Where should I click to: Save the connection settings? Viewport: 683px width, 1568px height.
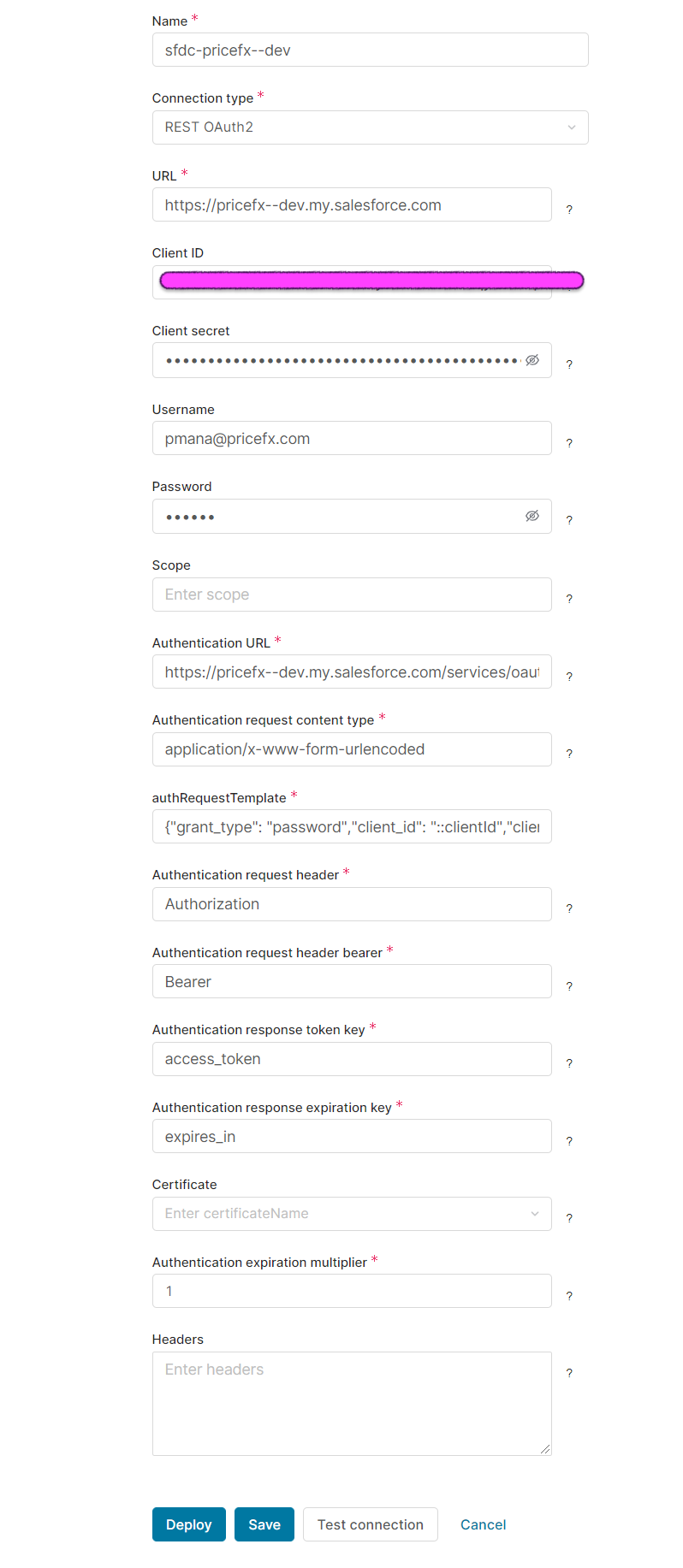point(264,1524)
